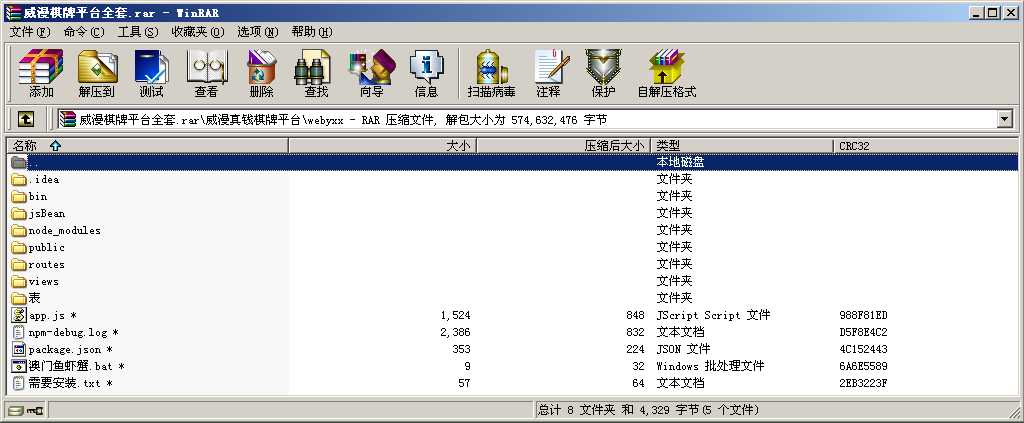Viewport: 1024px width, 423px height.
Task: Minimize the WinRAR window
Action: point(977,12)
